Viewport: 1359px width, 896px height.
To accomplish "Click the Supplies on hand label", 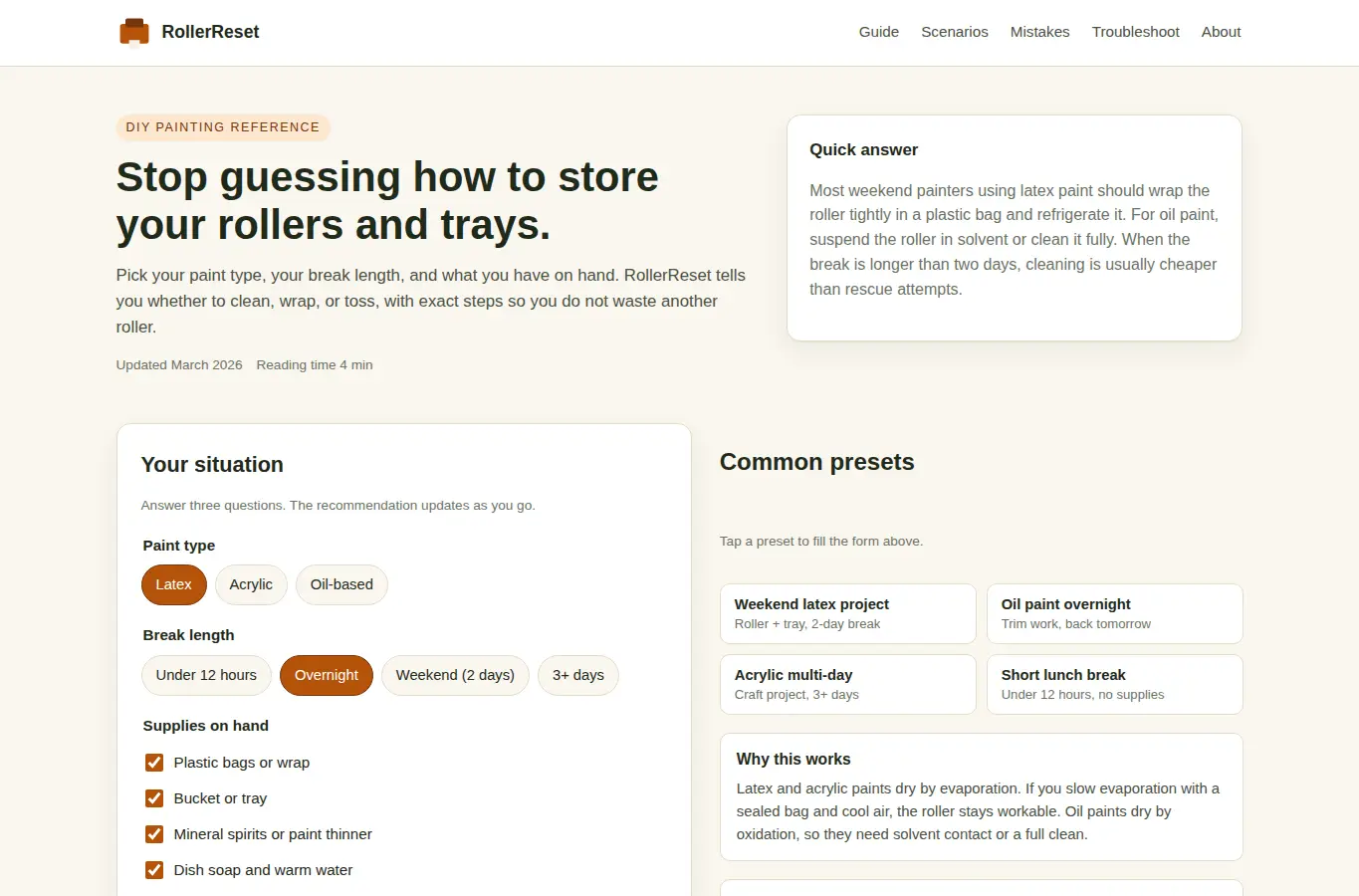I will (206, 726).
